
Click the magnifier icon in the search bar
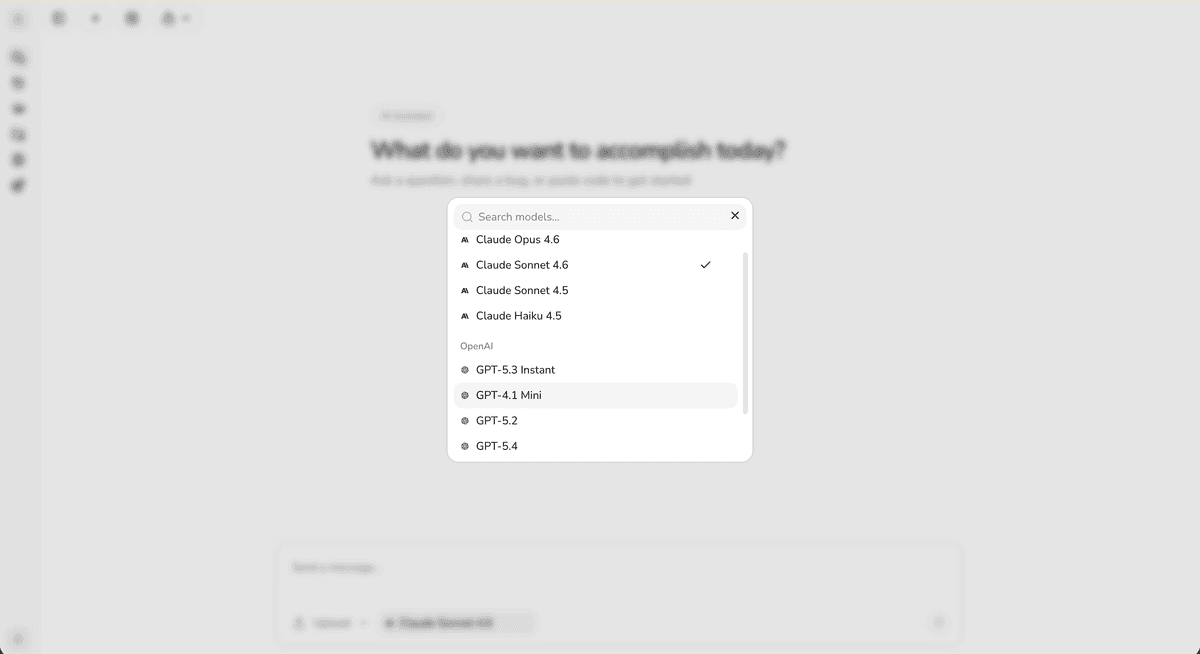[x=466, y=216]
